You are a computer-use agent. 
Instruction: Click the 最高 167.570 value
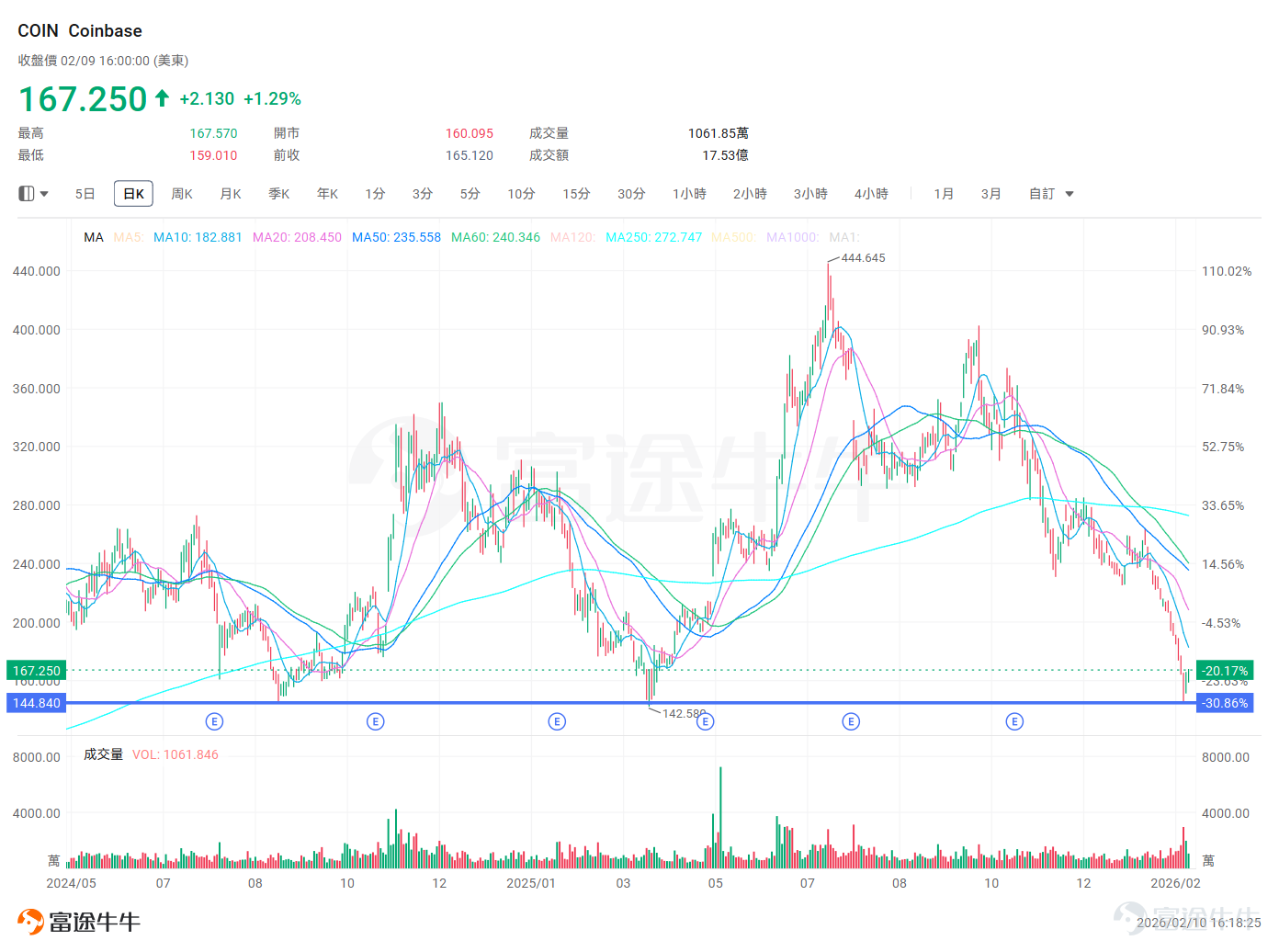point(213,133)
